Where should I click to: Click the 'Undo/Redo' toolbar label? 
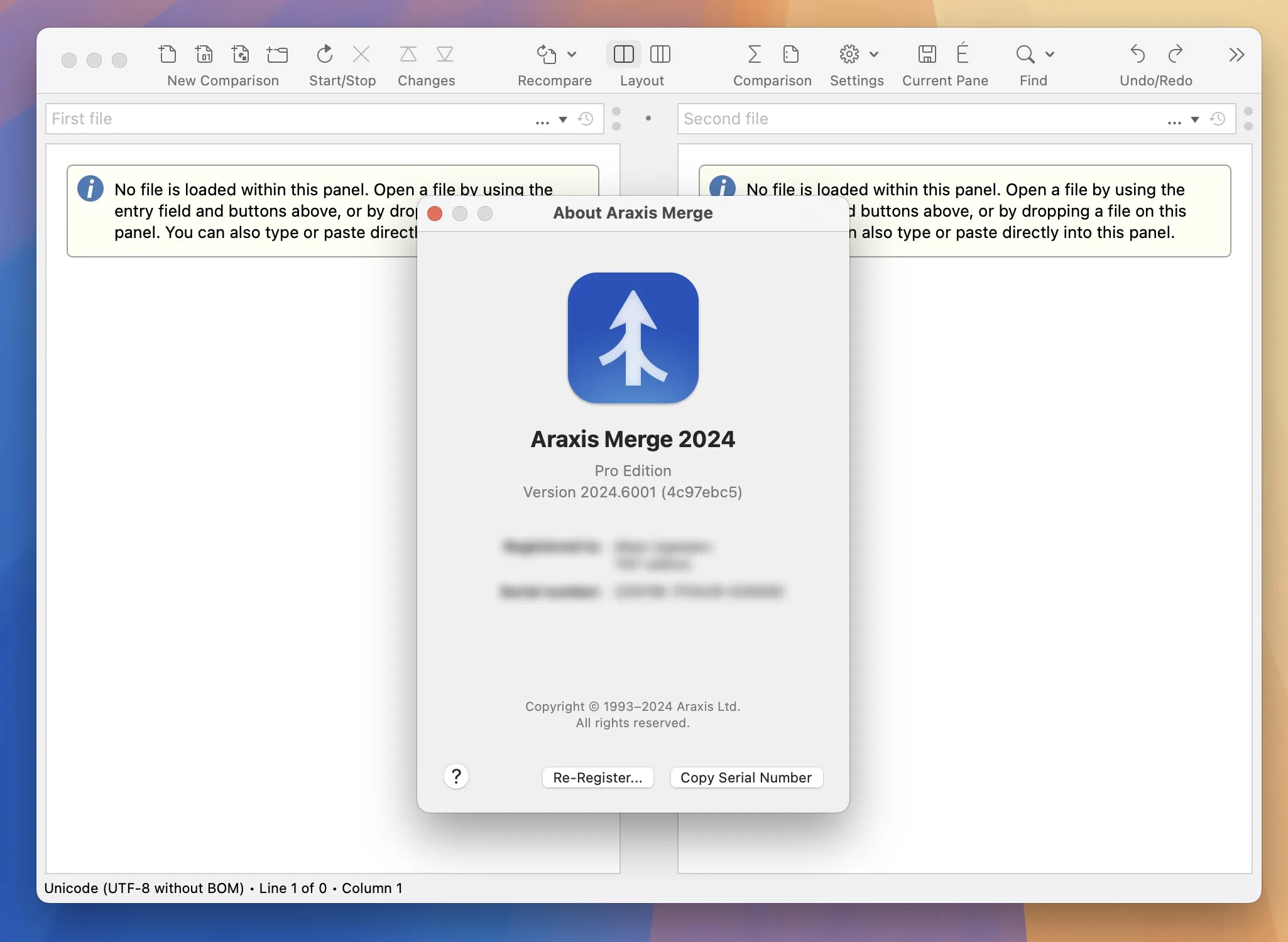(1156, 80)
